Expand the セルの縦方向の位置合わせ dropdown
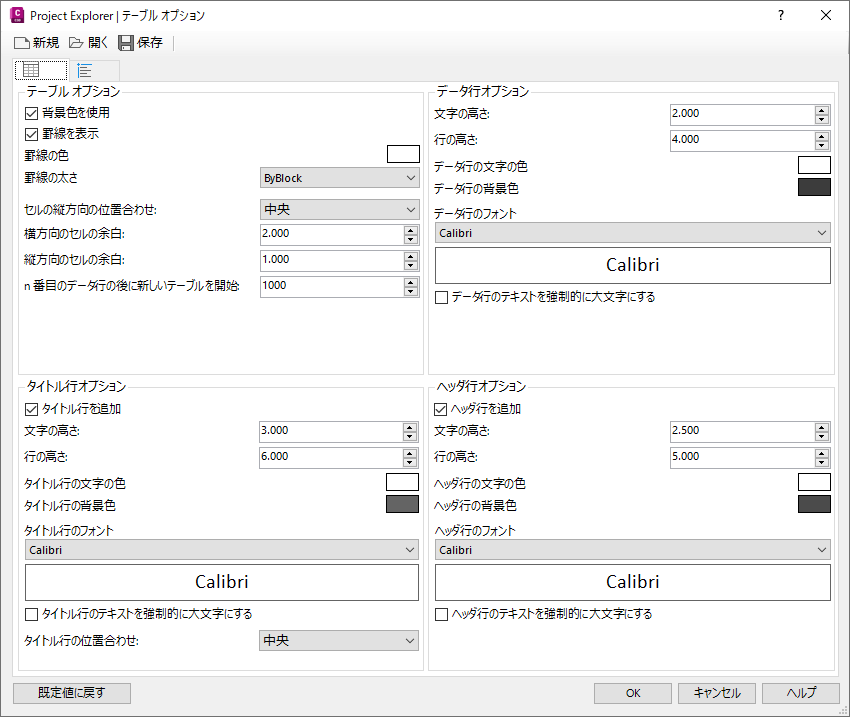The width and height of the screenshot is (850, 717). click(338, 210)
